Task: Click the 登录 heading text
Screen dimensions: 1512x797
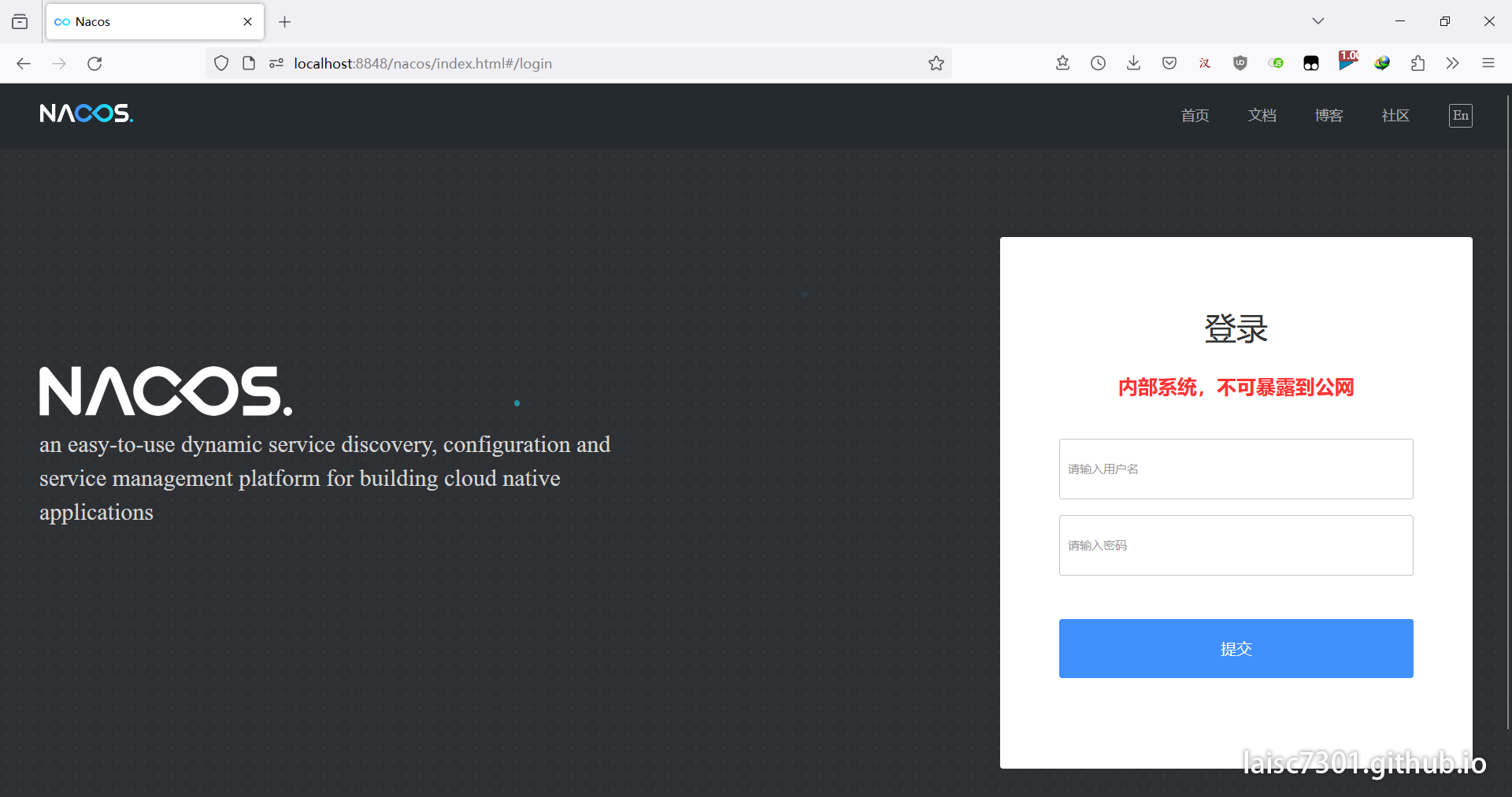Action: coord(1236,328)
